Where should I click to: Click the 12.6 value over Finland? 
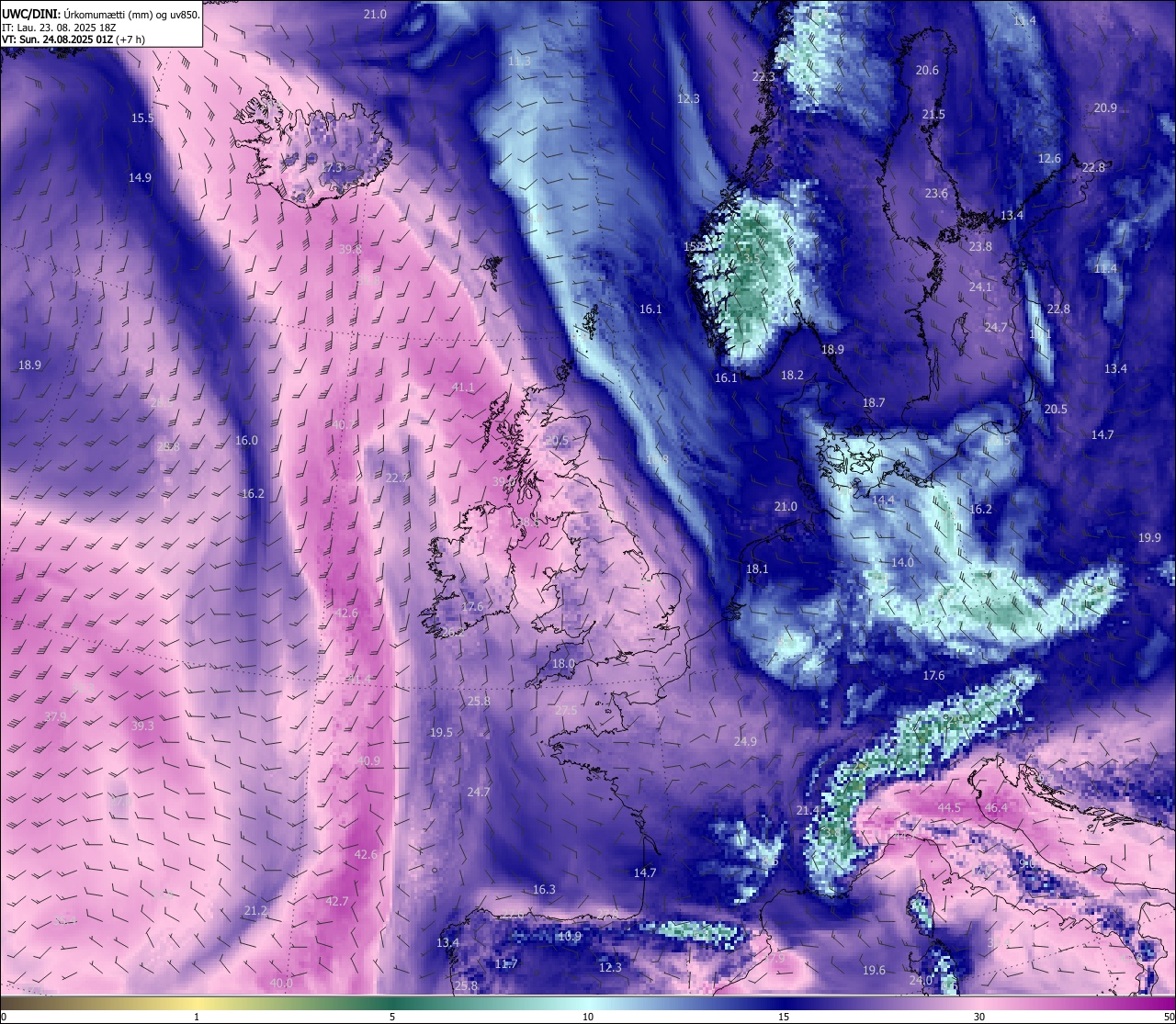1049,158
